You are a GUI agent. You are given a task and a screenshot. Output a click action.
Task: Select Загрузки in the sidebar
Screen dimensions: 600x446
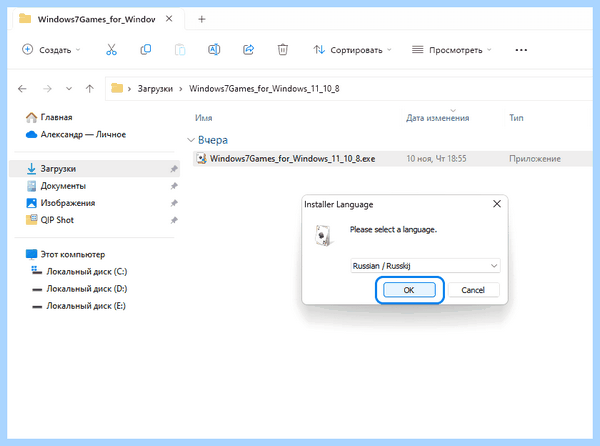coord(95,169)
